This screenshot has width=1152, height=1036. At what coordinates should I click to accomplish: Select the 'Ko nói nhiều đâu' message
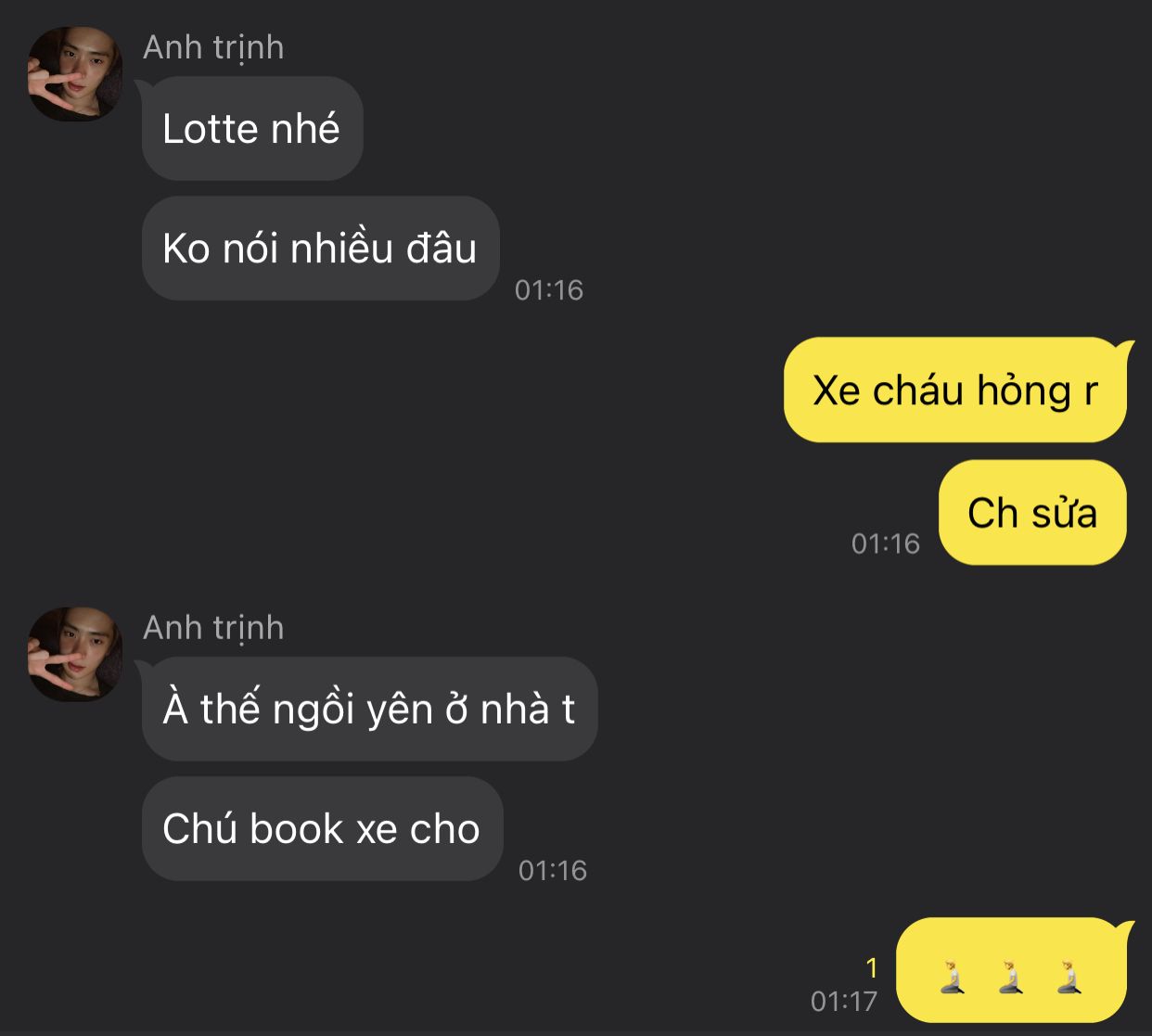click(321, 249)
